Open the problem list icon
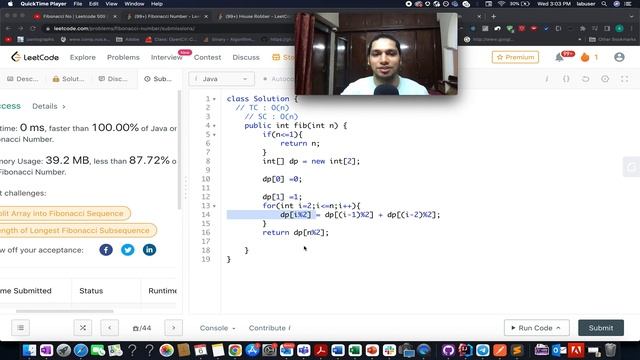 point(20,328)
